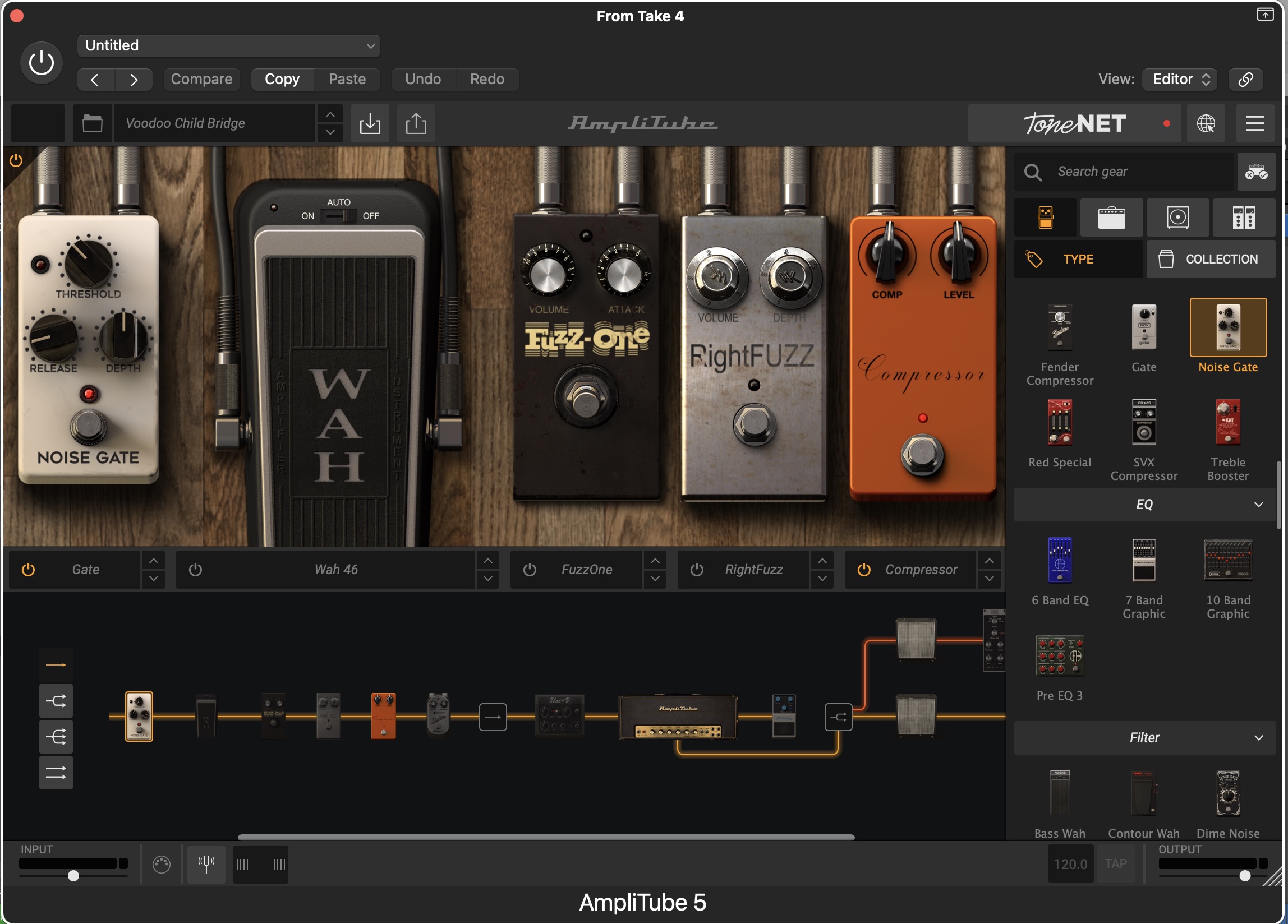Select the 10 Band Graphic pedal

(1228, 560)
